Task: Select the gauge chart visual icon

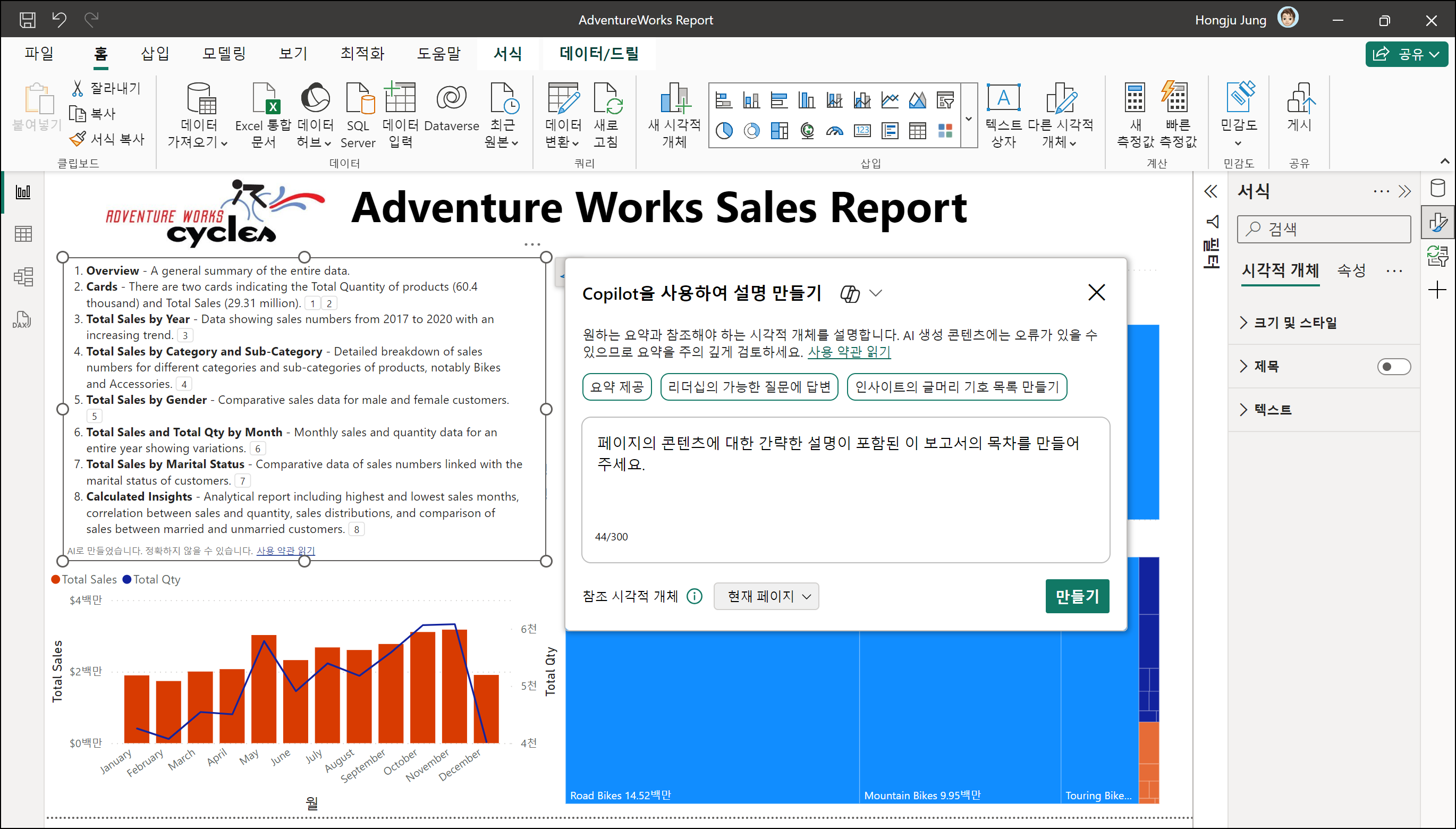Action: point(834,131)
